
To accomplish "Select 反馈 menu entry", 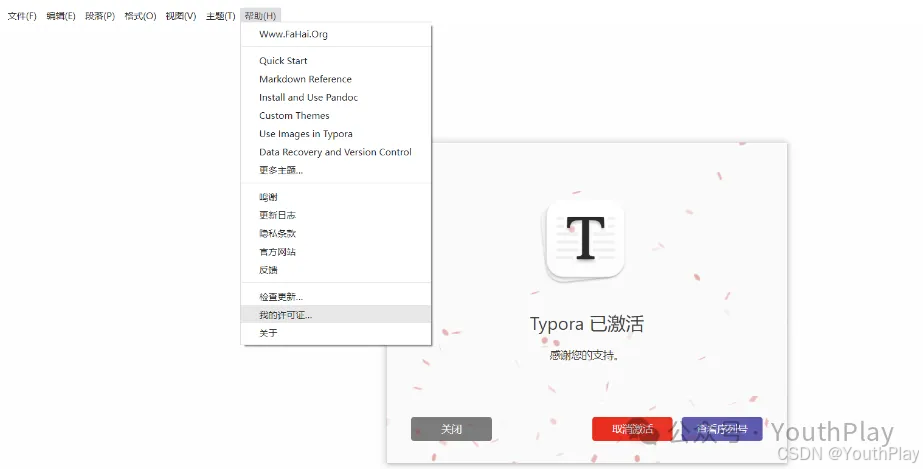I will [336, 270].
